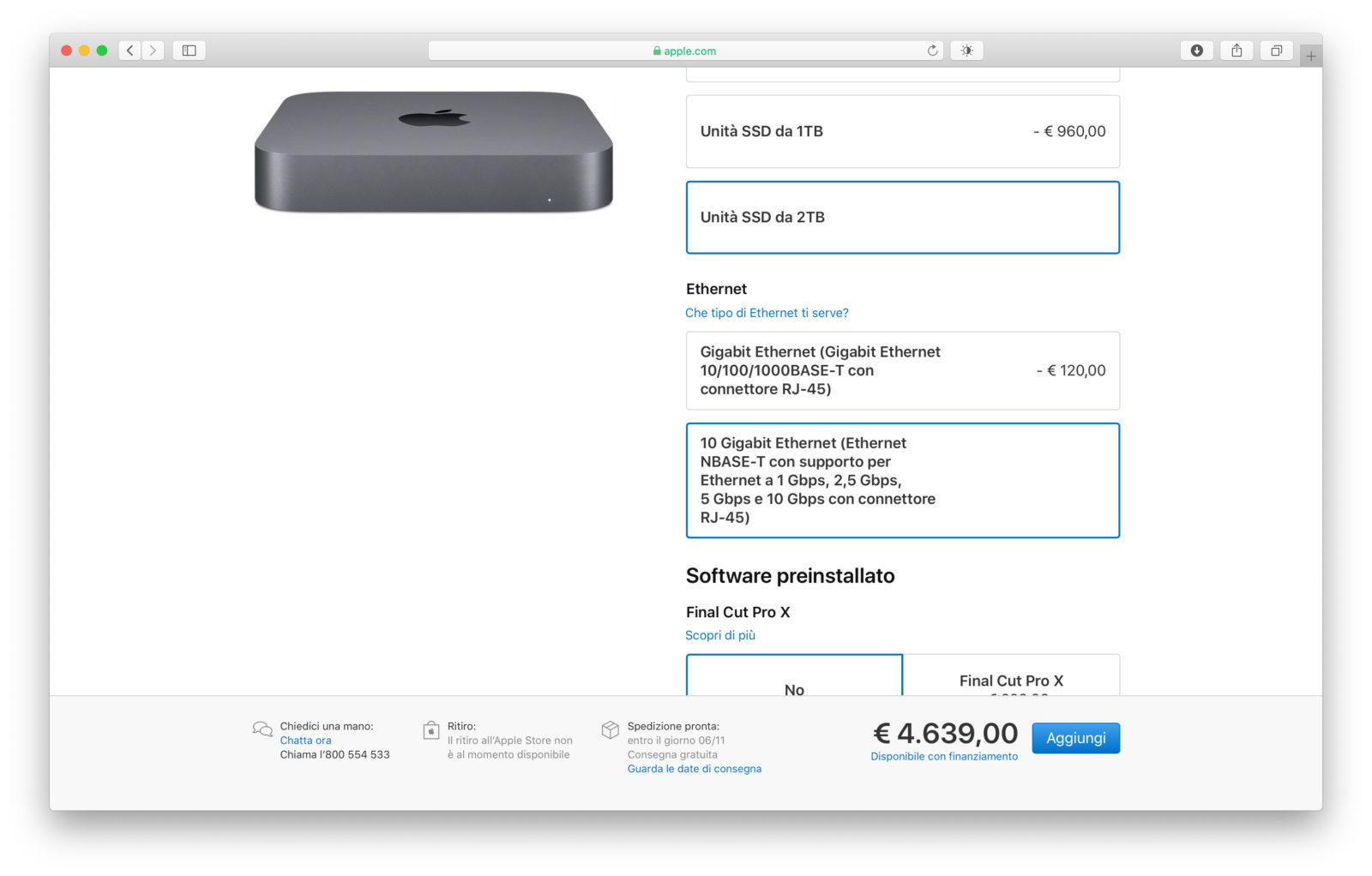Select the Final Cut Pro X add-on
Screen dimensions: 1372x876
point(1012,675)
